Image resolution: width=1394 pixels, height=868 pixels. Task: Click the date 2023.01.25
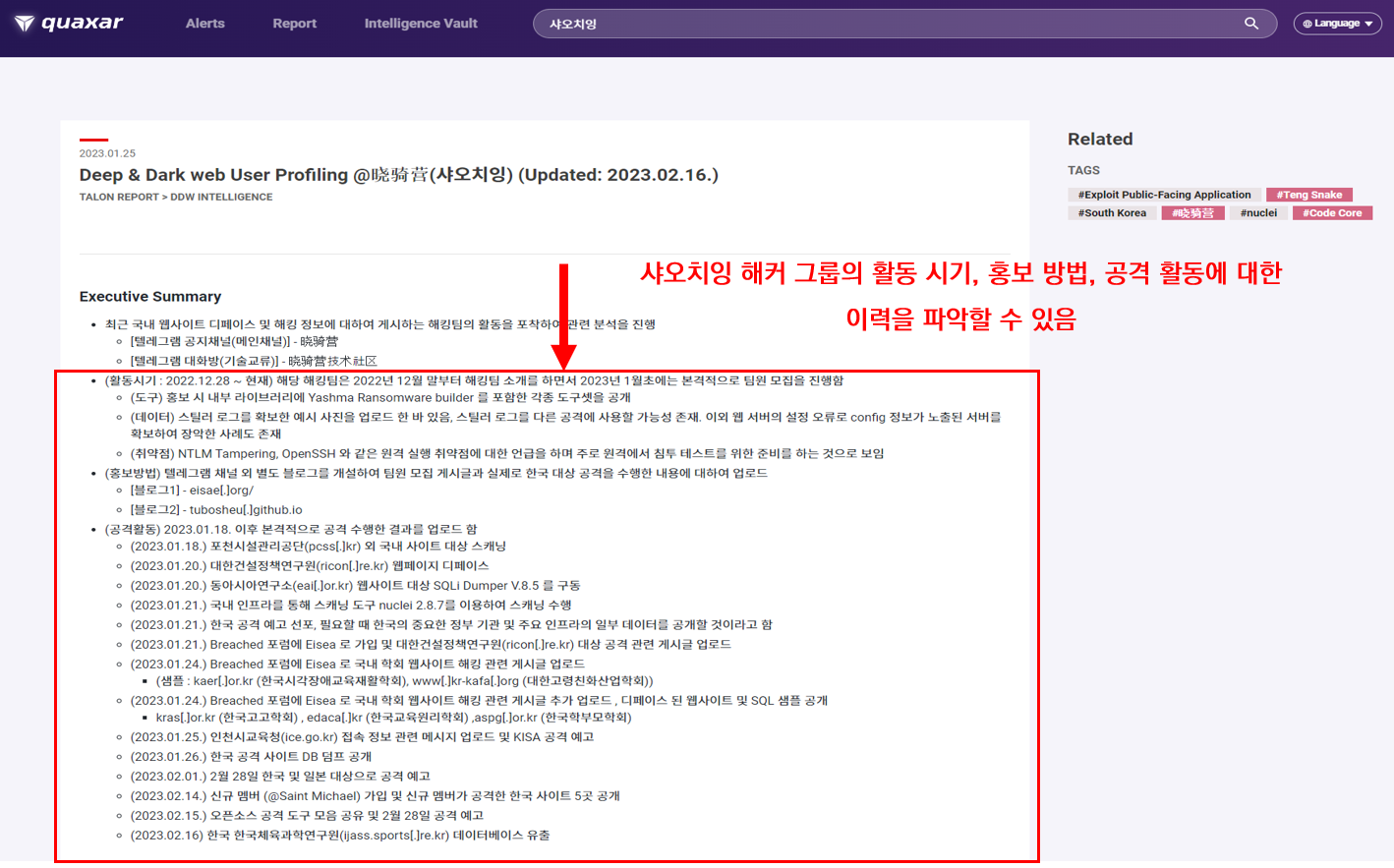(x=107, y=153)
